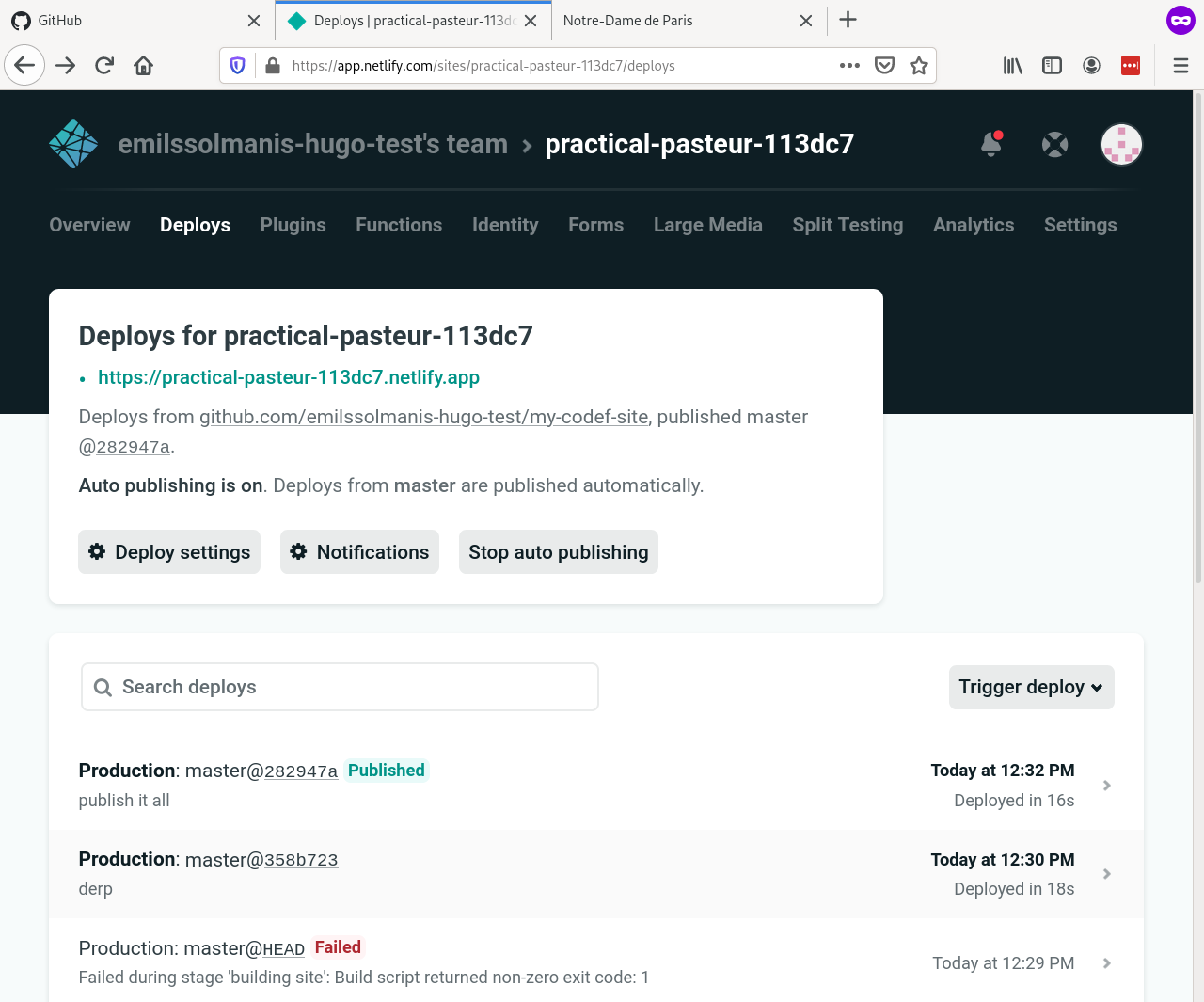
Task: Click emilssolmanis-hugo-test's team breadcrumb
Action: point(312,144)
